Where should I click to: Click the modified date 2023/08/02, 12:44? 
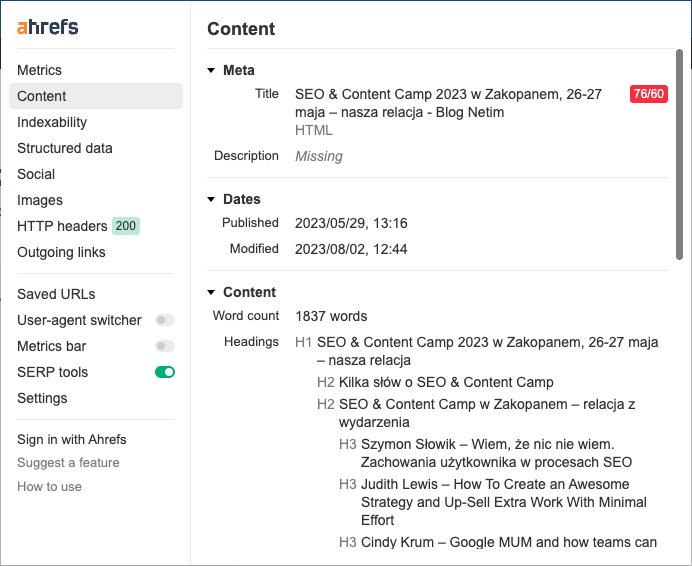tap(351, 249)
